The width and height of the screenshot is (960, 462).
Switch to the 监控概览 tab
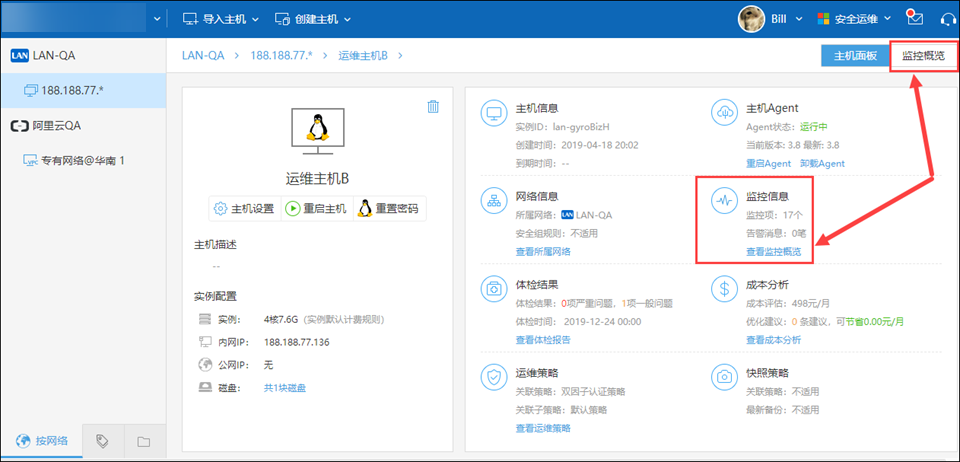(922, 56)
